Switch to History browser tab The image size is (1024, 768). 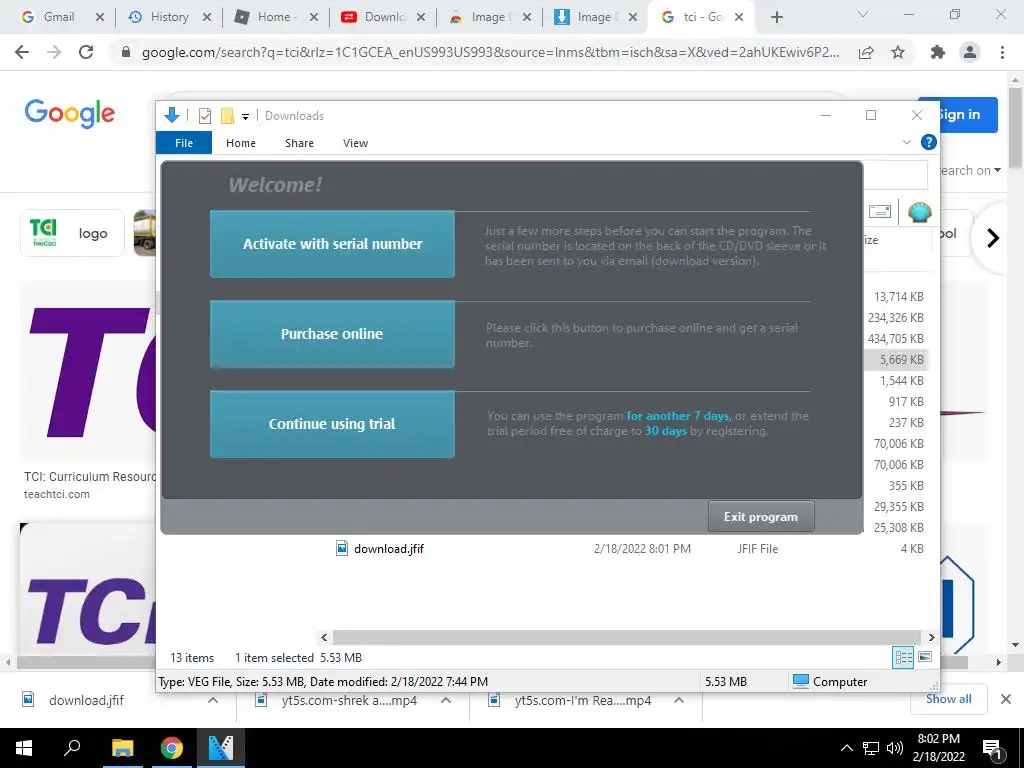pos(169,17)
